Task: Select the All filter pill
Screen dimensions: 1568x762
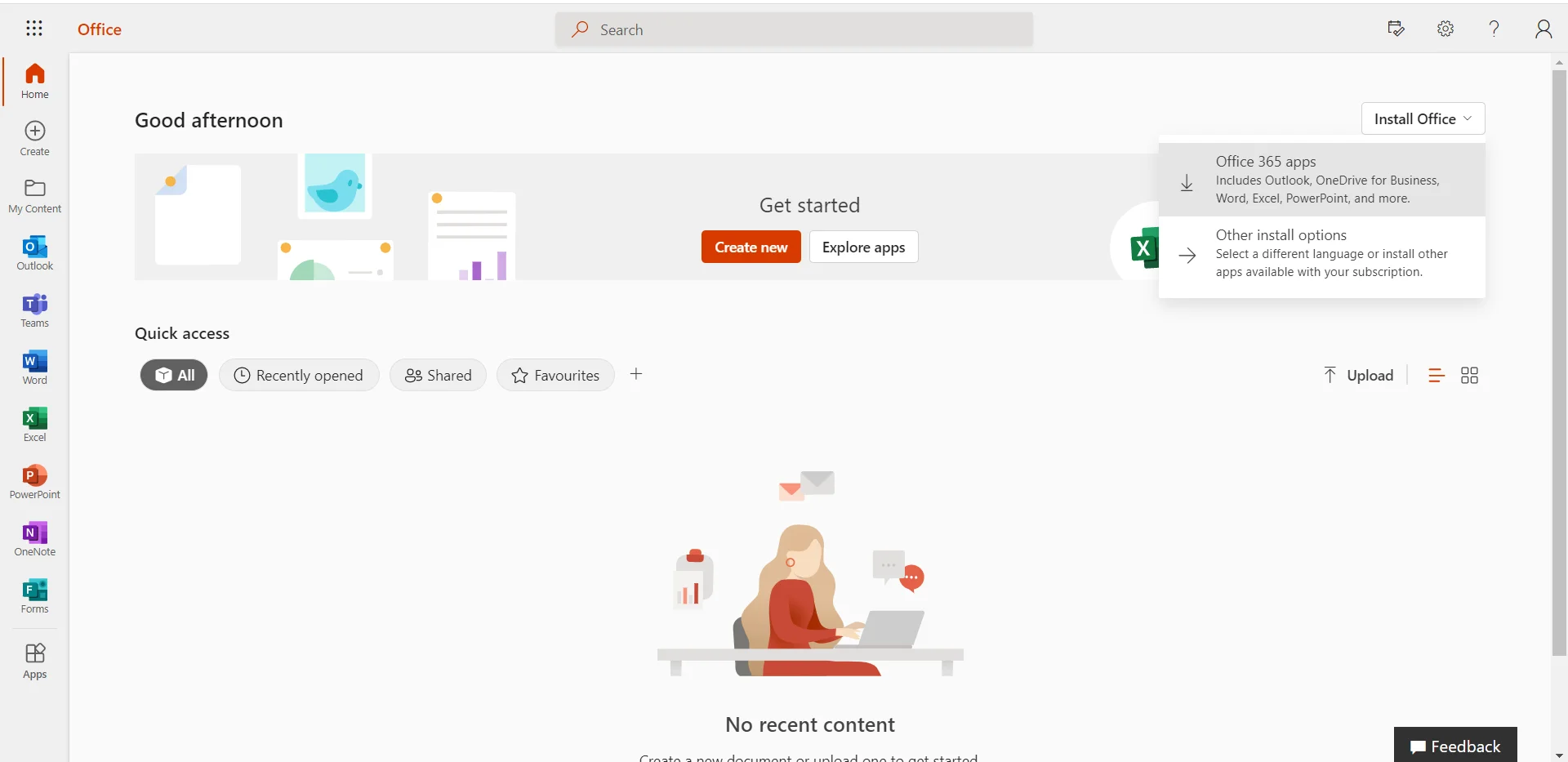Action: coord(174,375)
